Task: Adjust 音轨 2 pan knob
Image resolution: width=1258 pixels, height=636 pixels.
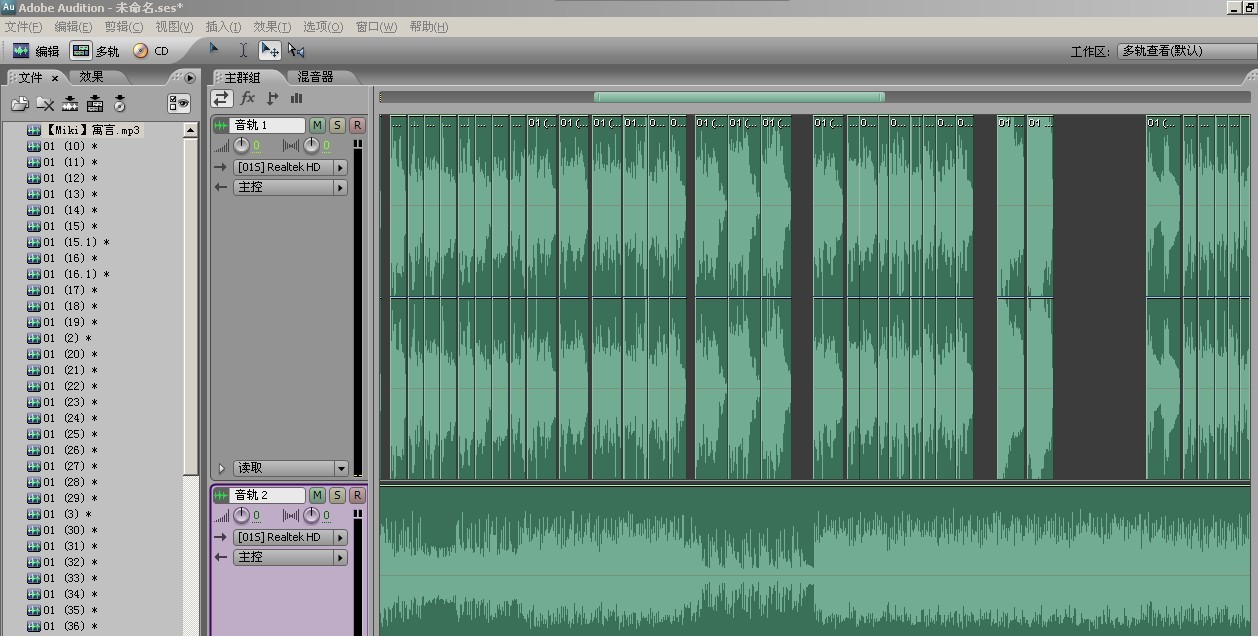Action: [311, 516]
